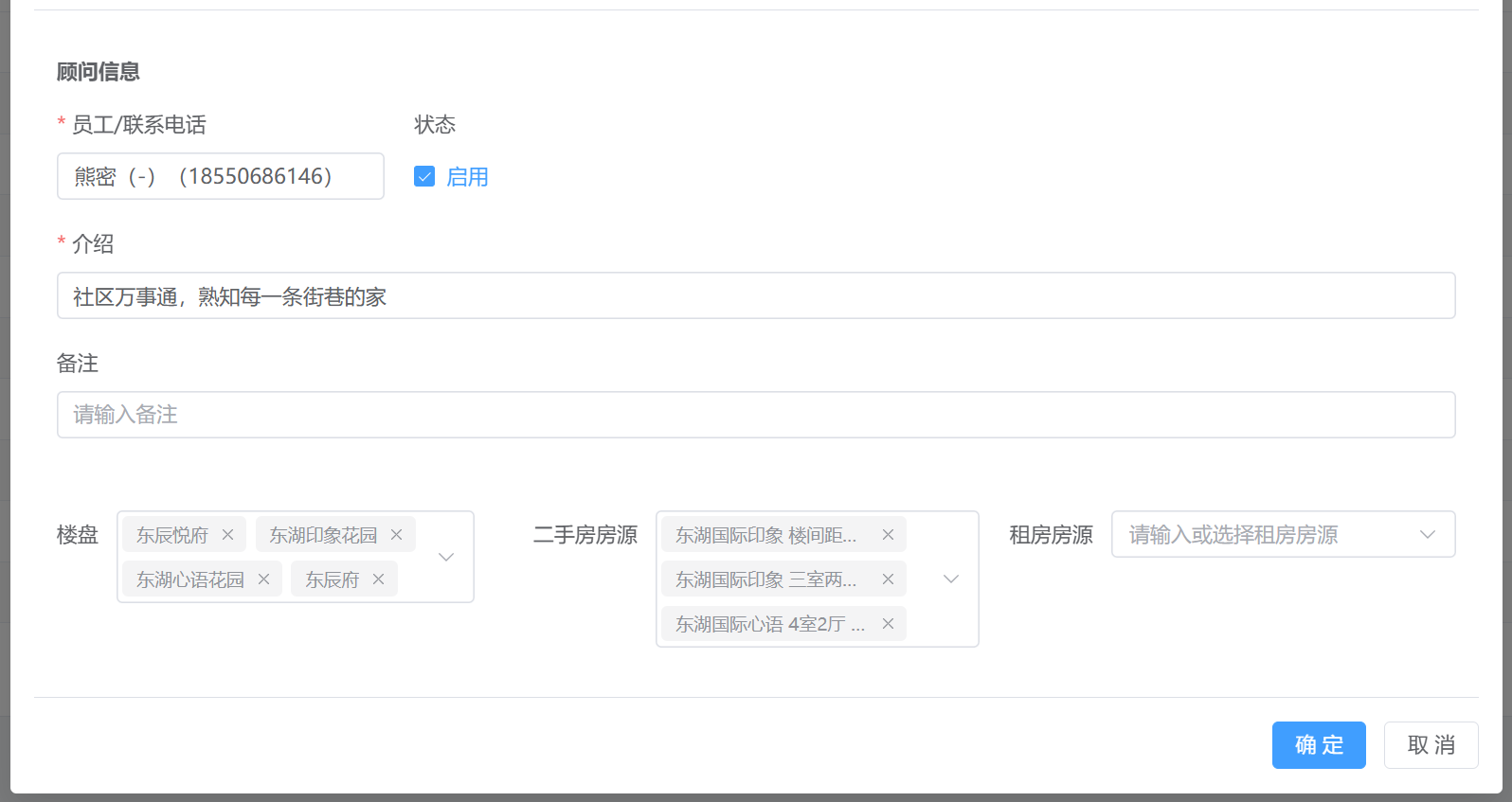The width and height of the screenshot is (1512, 802).
Task: Open the 租房房源 dropdown chevron
Action: pos(1428,535)
